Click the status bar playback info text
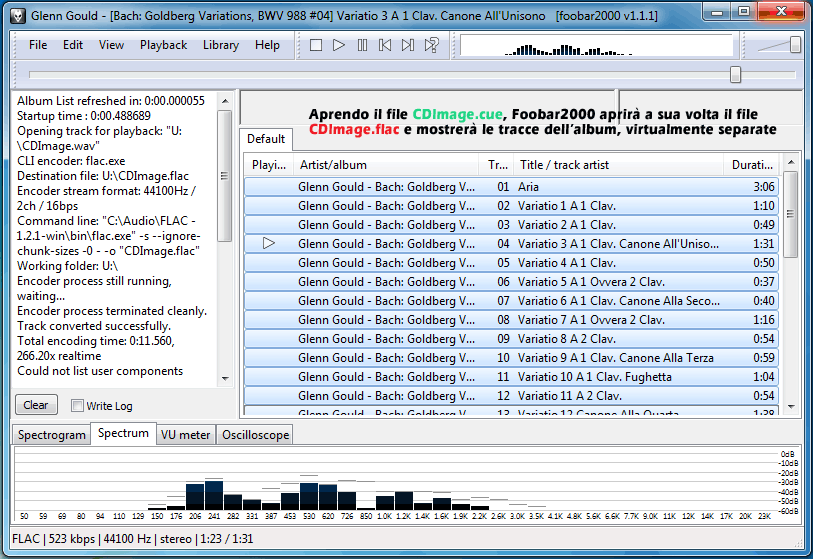The image size is (813, 559). click(x=132, y=539)
